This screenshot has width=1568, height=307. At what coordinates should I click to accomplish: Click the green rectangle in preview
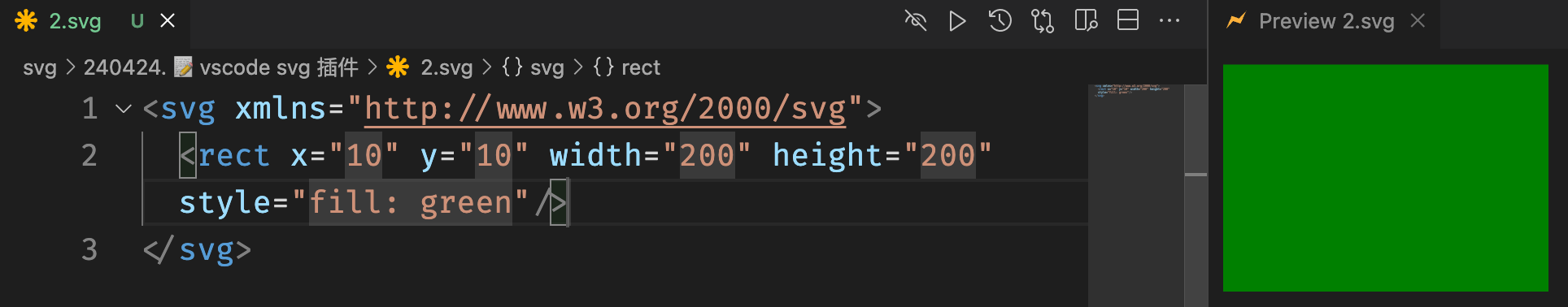click(x=1385, y=178)
